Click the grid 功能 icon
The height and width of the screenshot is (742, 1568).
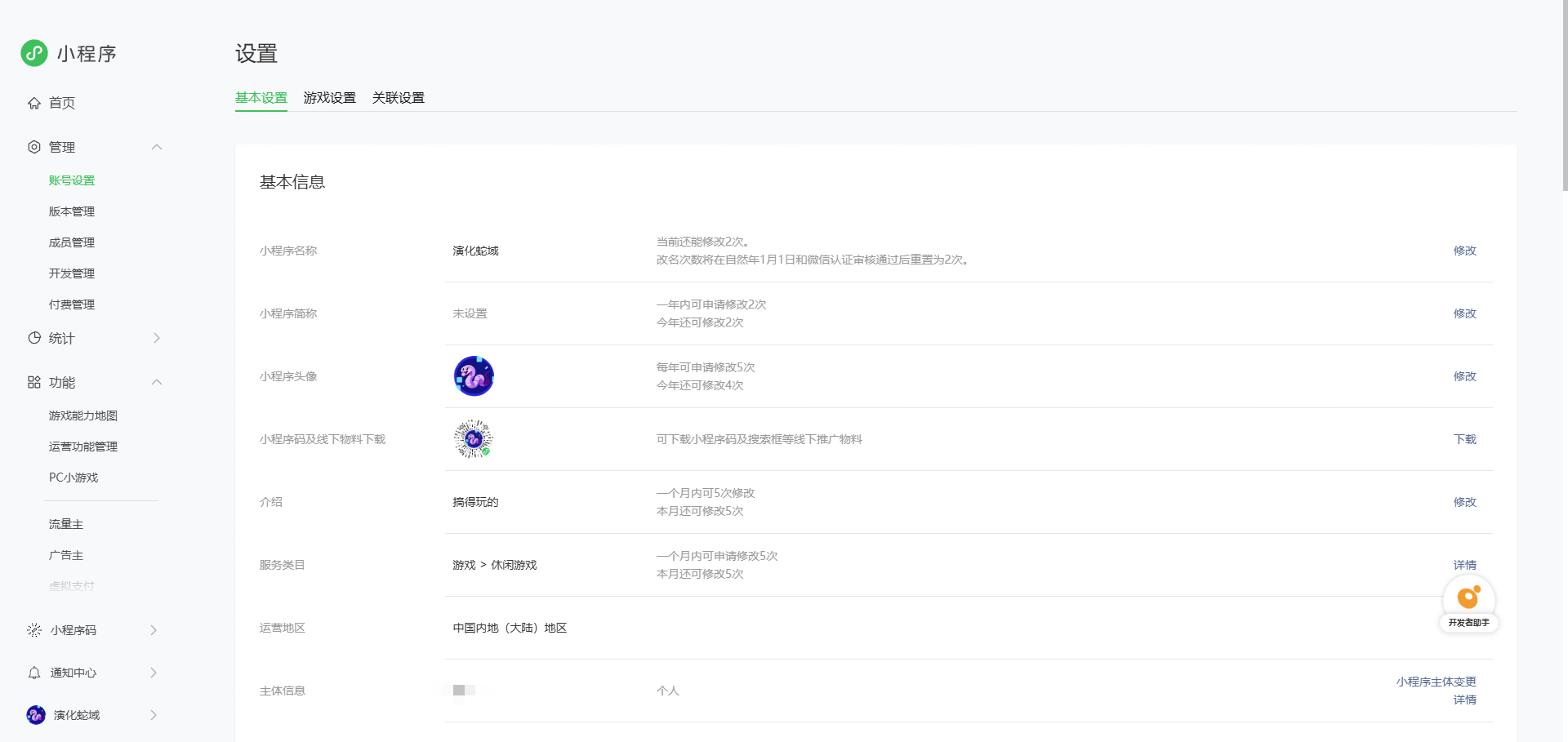(x=34, y=382)
